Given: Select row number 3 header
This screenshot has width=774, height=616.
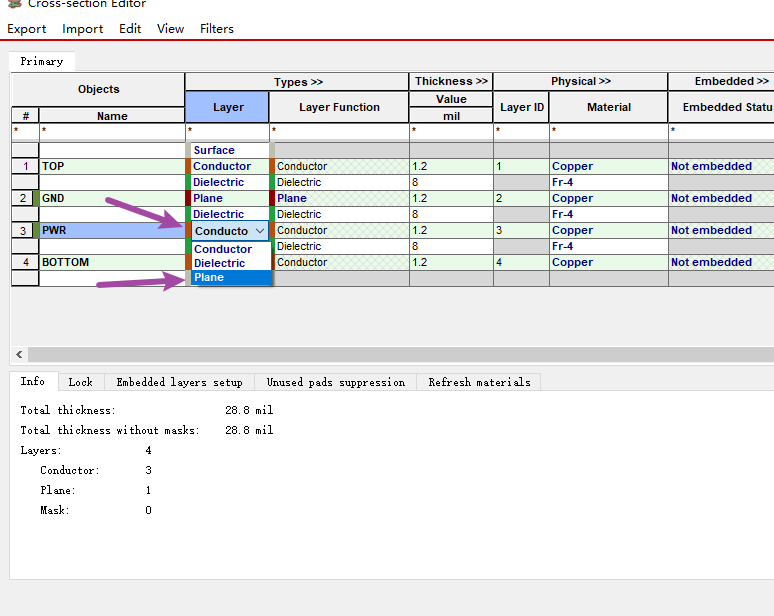Looking at the screenshot, I should coord(23,231).
